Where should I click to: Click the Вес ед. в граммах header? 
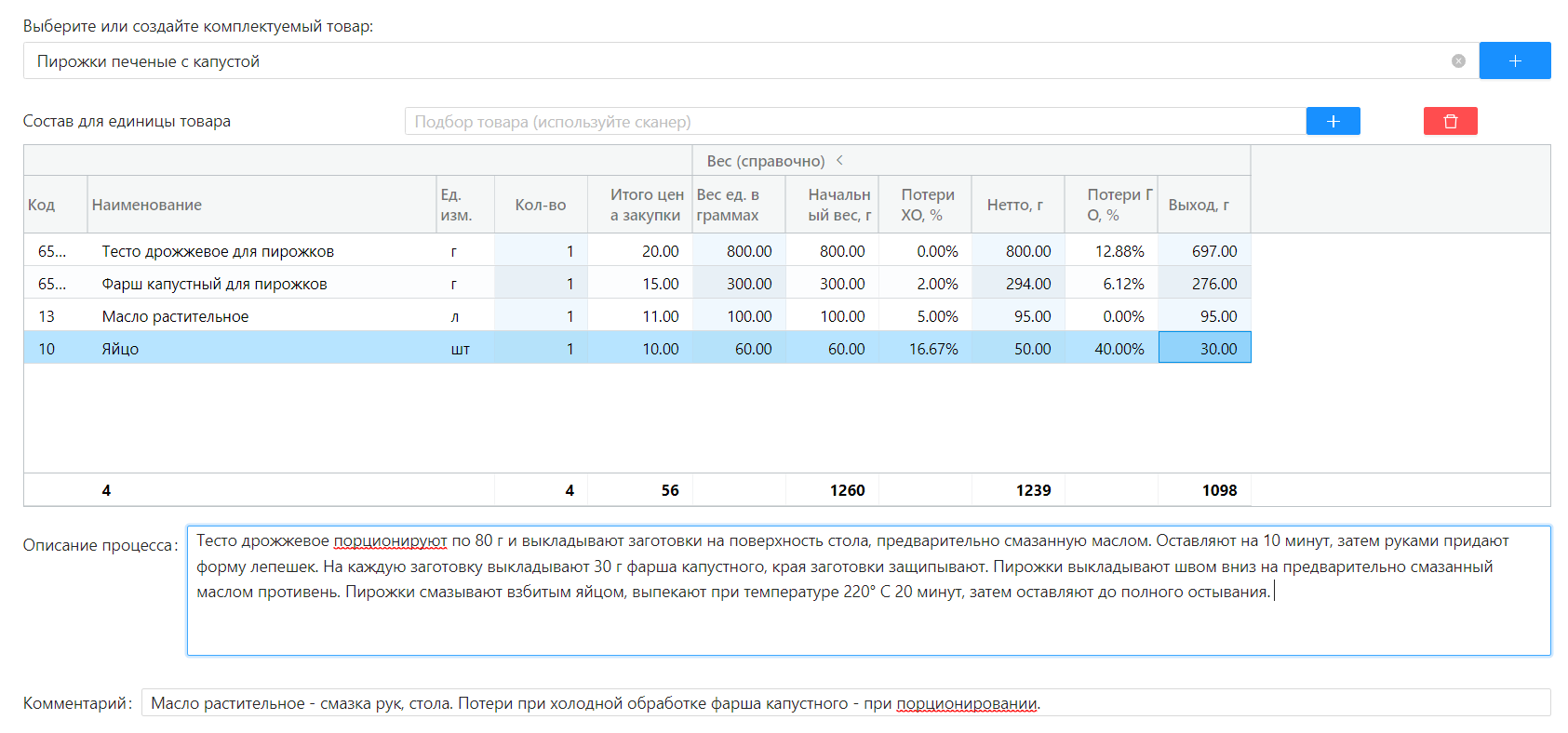coord(739,205)
